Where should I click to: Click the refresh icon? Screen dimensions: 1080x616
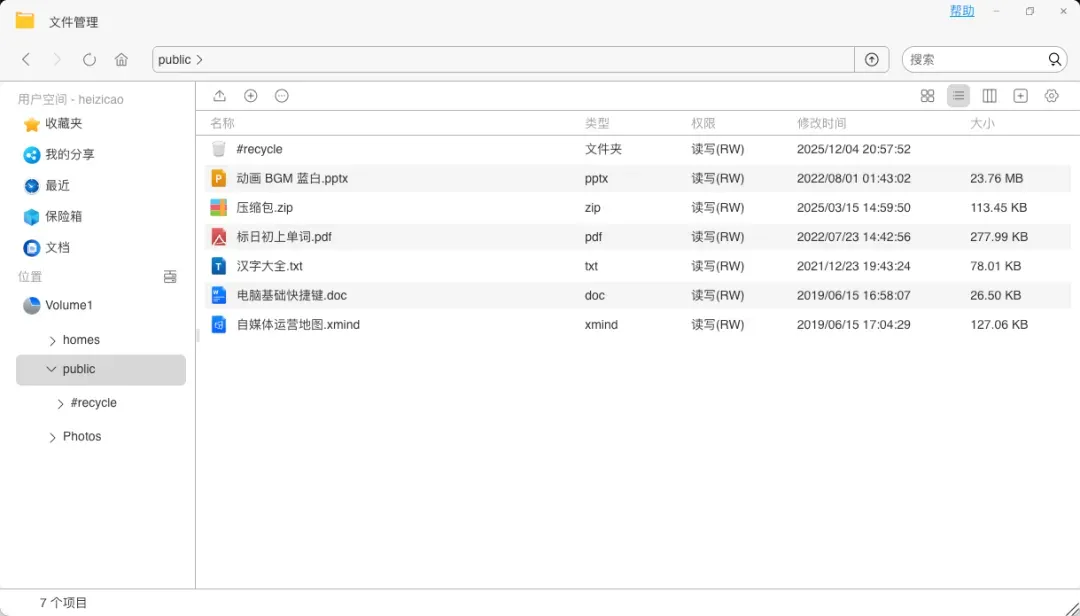pyautogui.click(x=89, y=60)
